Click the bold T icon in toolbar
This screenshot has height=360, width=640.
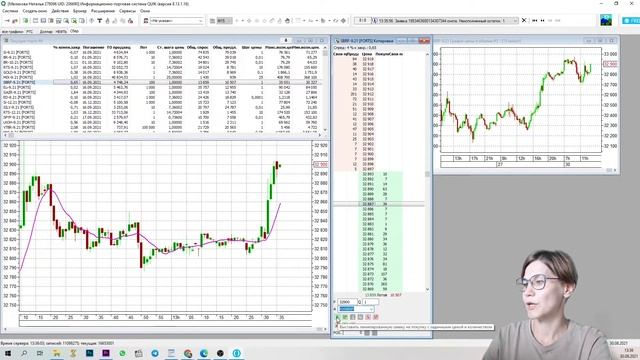click(x=99, y=20)
